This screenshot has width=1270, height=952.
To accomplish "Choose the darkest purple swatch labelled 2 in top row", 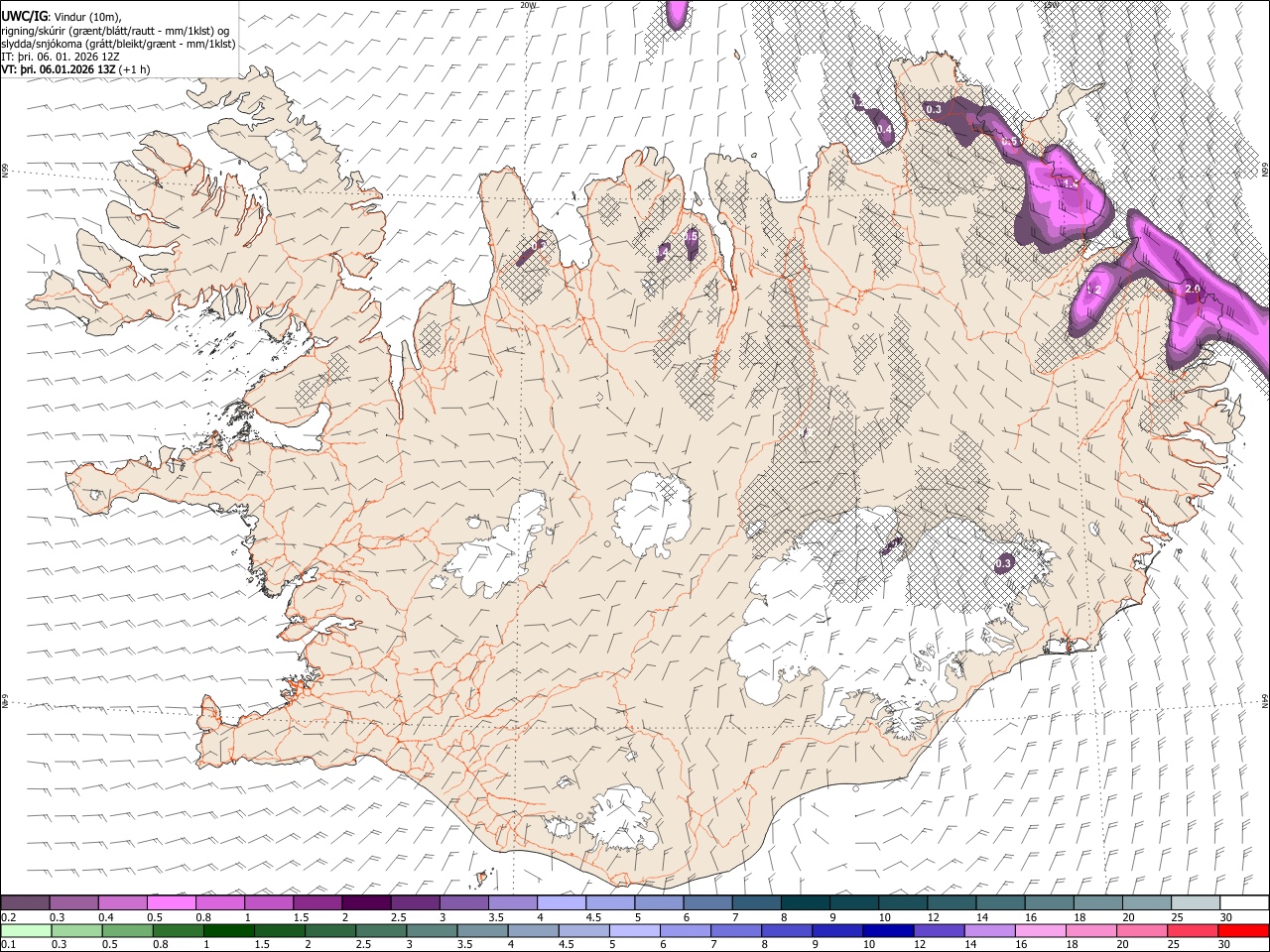I will pyautogui.click(x=366, y=902).
